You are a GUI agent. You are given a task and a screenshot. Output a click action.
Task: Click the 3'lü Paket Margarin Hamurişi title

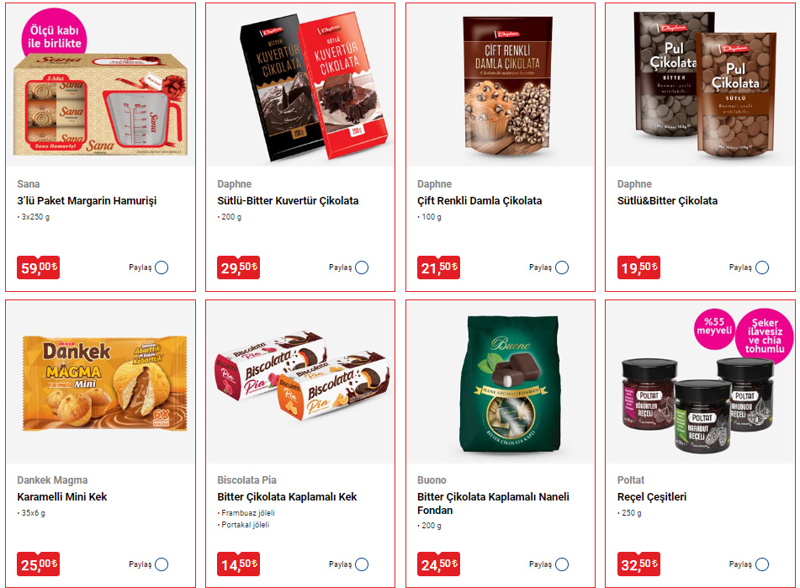pos(87,201)
